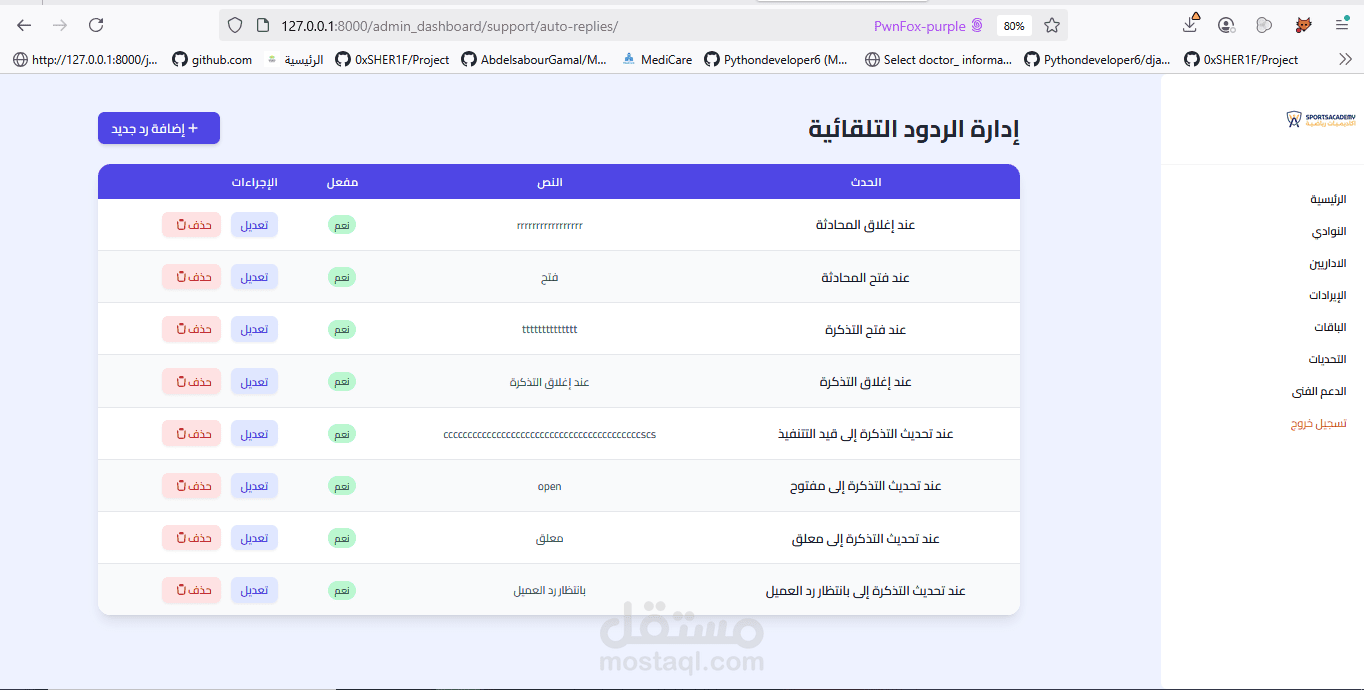Viewport: 1364px width, 690px height.
Task: Edit the قيد التنفيذ update row
Action: tap(254, 433)
